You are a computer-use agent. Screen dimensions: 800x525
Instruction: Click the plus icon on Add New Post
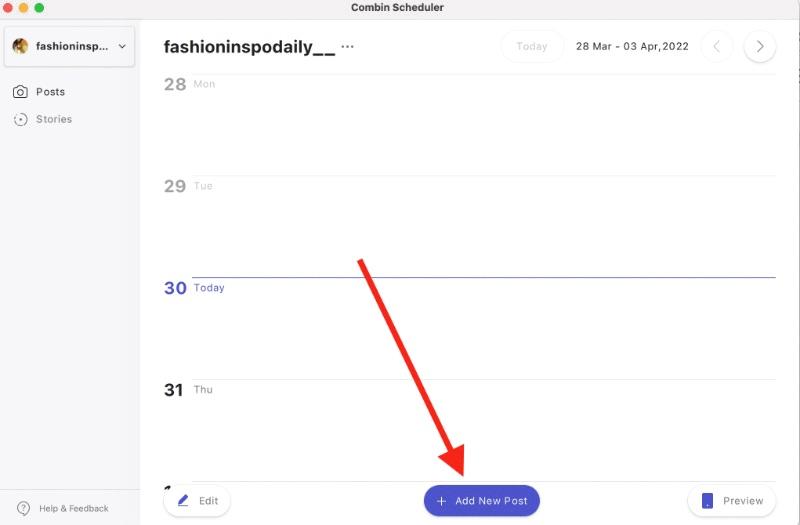point(441,501)
